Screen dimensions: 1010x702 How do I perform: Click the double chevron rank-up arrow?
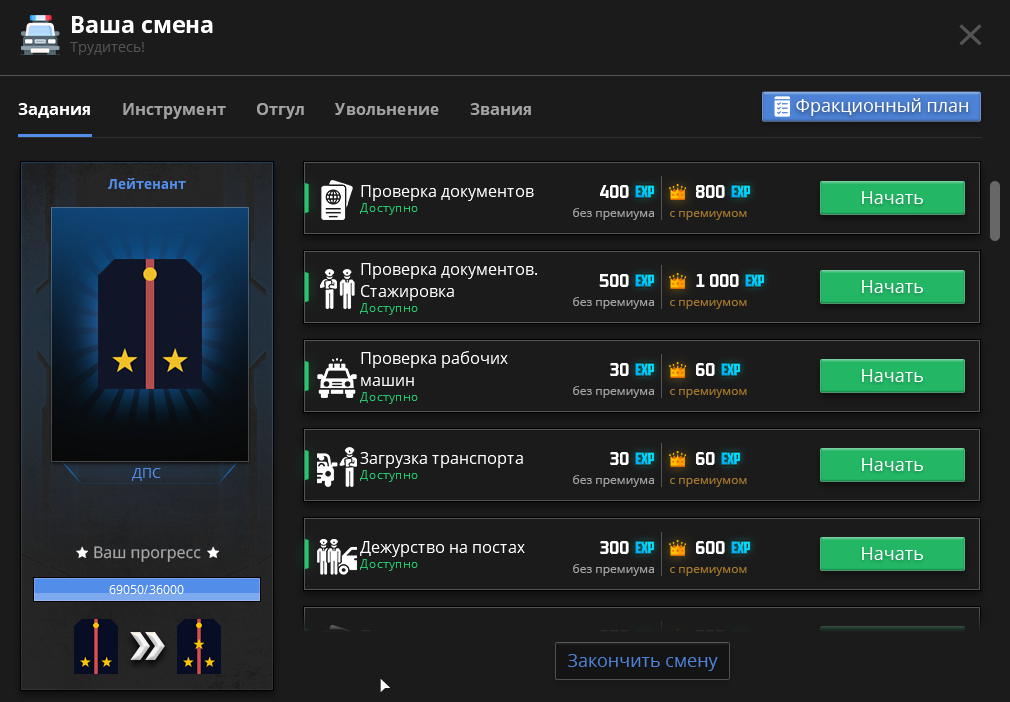click(147, 647)
